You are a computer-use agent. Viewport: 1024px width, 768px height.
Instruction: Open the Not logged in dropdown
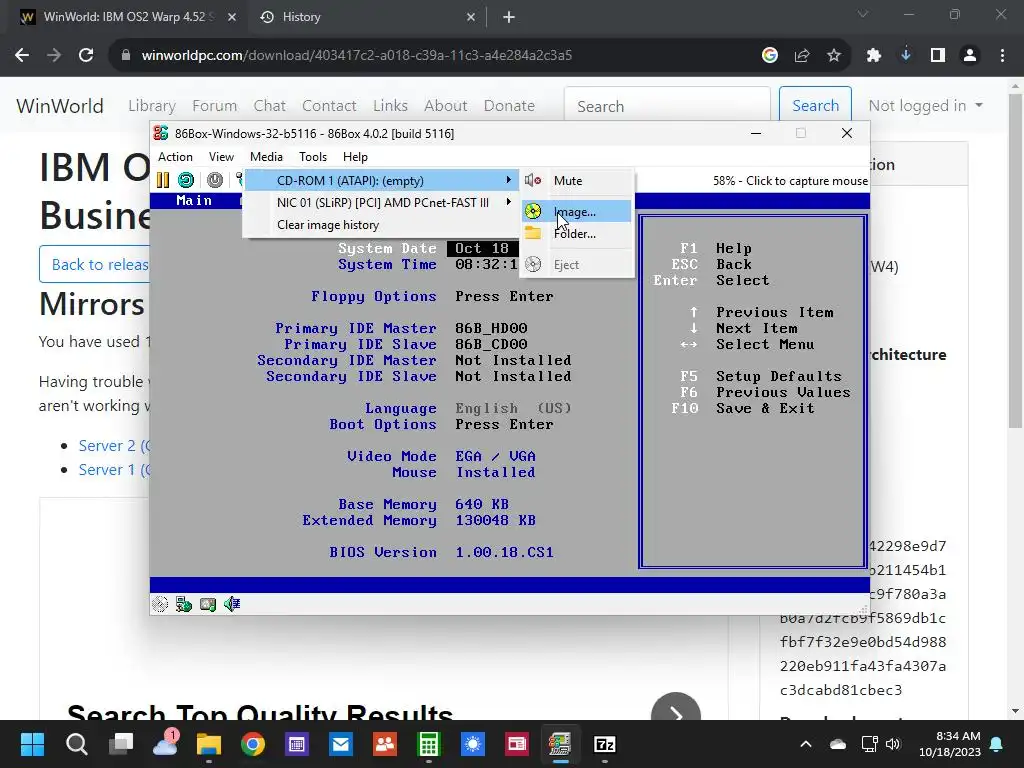click(925, 106)
